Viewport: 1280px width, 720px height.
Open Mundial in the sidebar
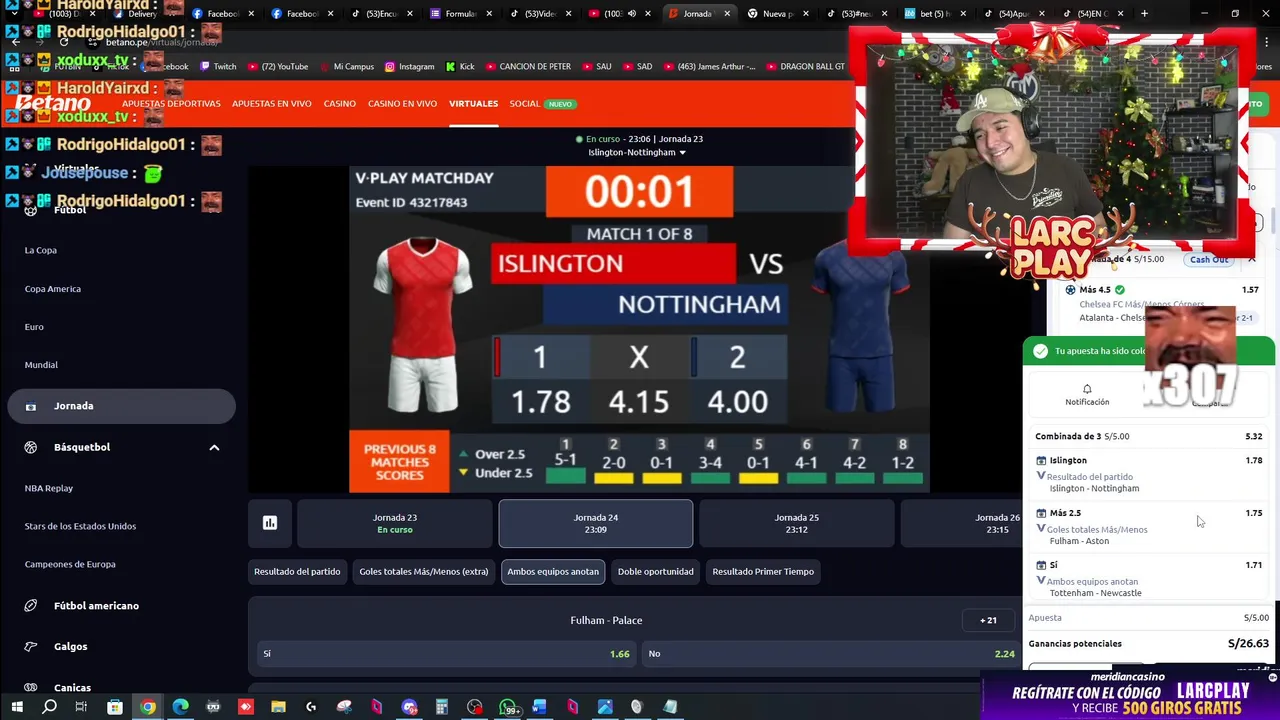tap(41, 365)
